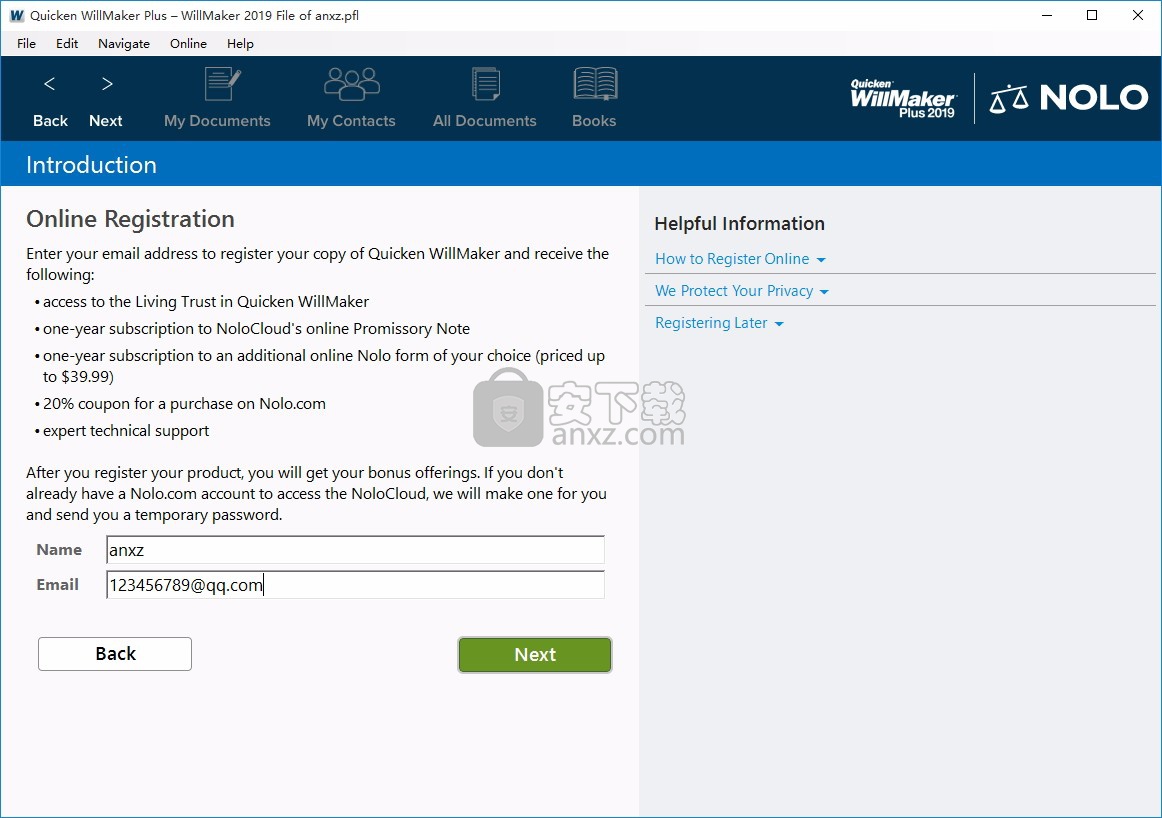Open All Documents from the toolbar

coord(485,99)
